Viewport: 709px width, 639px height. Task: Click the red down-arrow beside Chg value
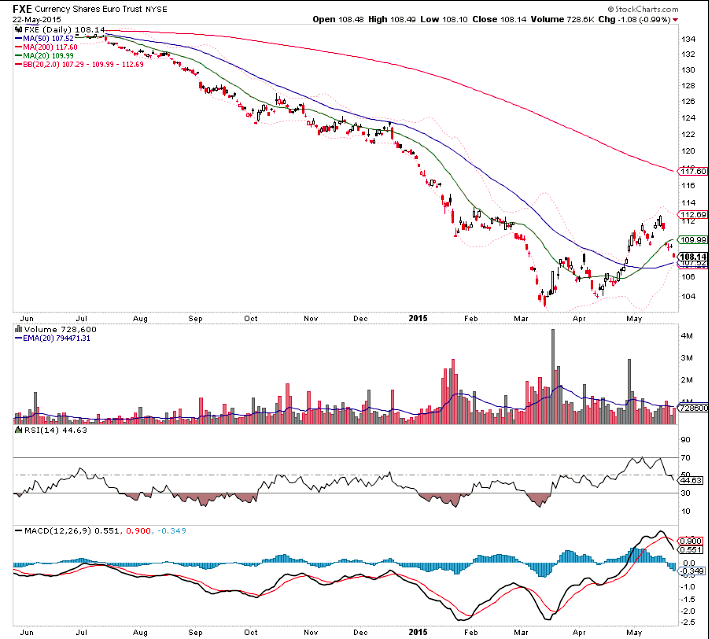(676, 20)
